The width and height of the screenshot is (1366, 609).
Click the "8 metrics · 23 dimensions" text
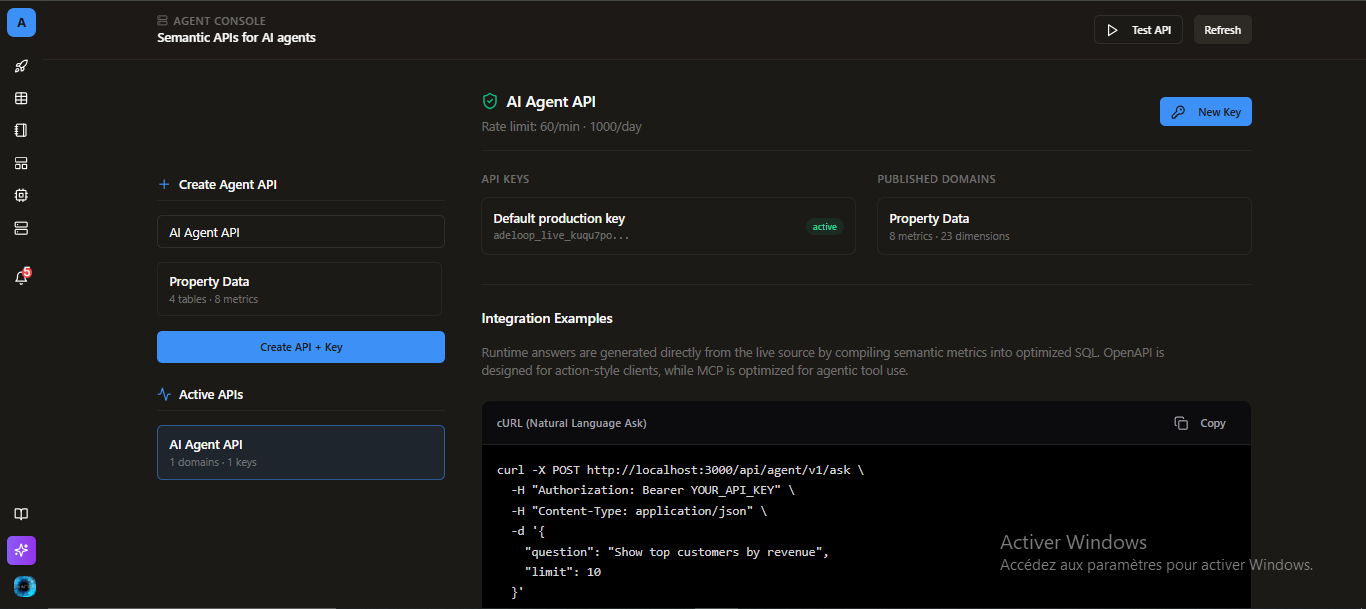click(x=949, y=236)
